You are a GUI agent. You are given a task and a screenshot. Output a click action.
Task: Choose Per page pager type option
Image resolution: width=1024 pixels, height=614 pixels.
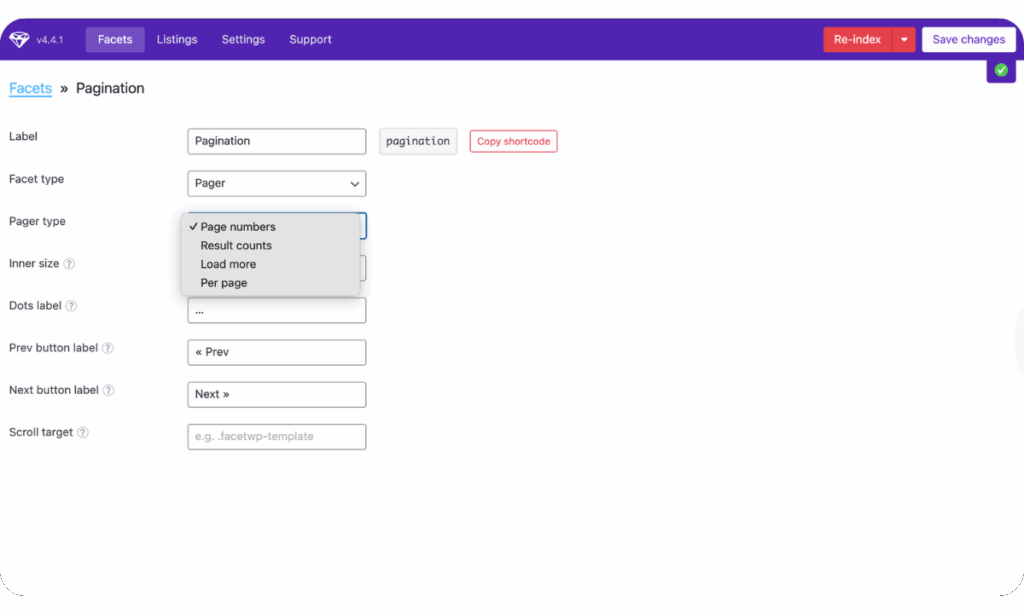click(270, 283)
